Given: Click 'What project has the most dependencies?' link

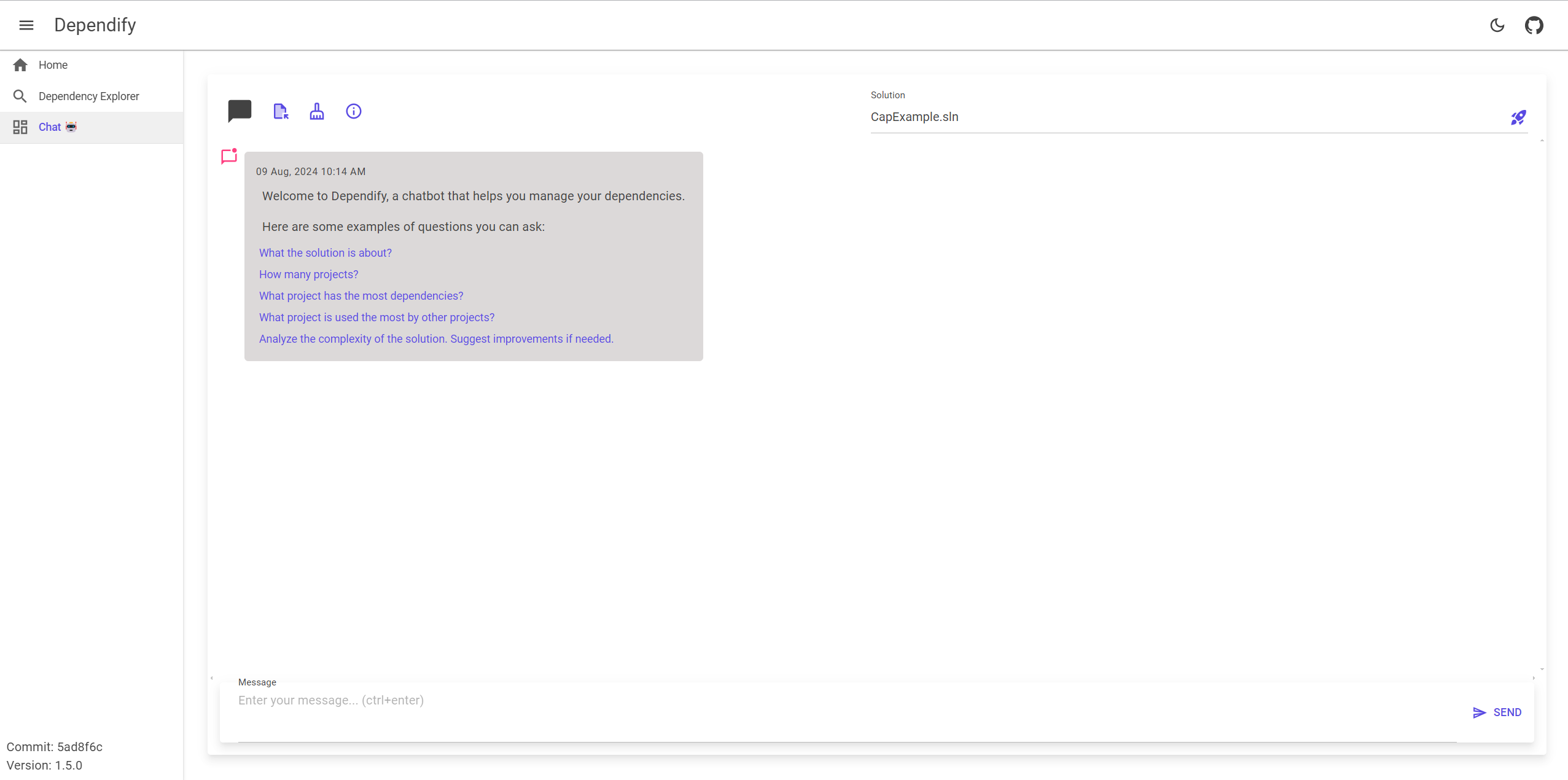Looking at the screenshot, I should (x=360, y=295).
